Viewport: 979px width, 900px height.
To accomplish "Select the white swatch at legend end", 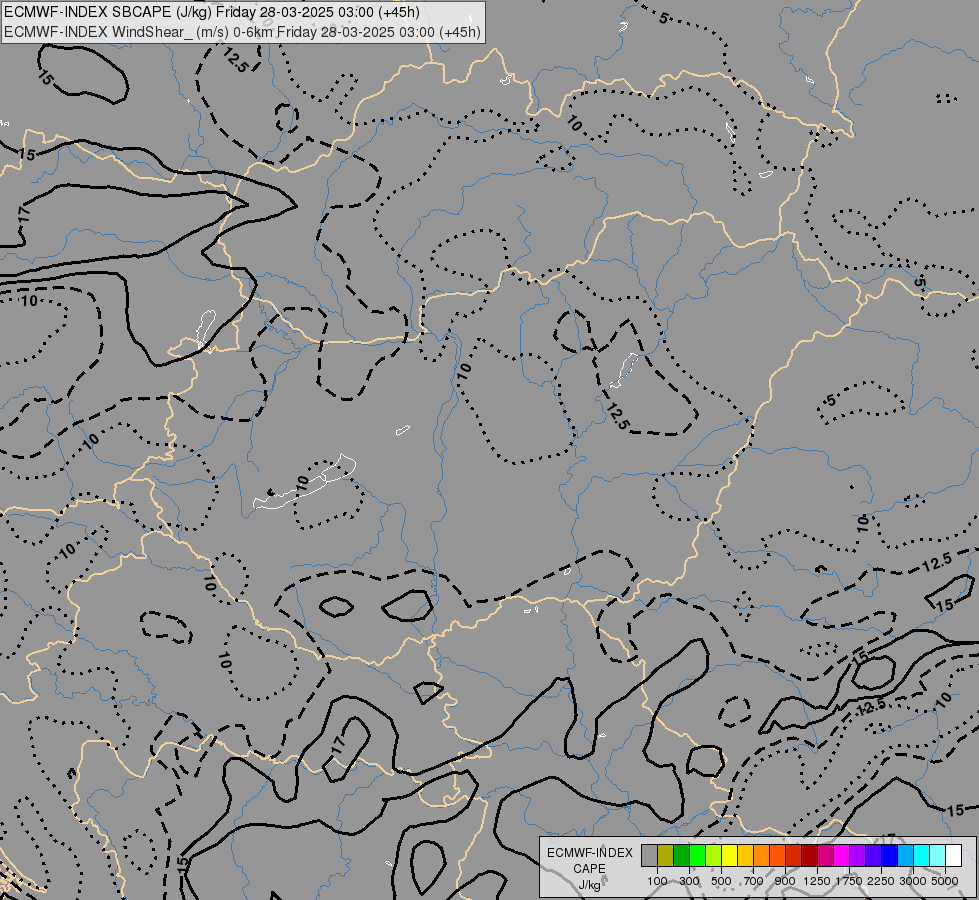I will coord(953,856).
